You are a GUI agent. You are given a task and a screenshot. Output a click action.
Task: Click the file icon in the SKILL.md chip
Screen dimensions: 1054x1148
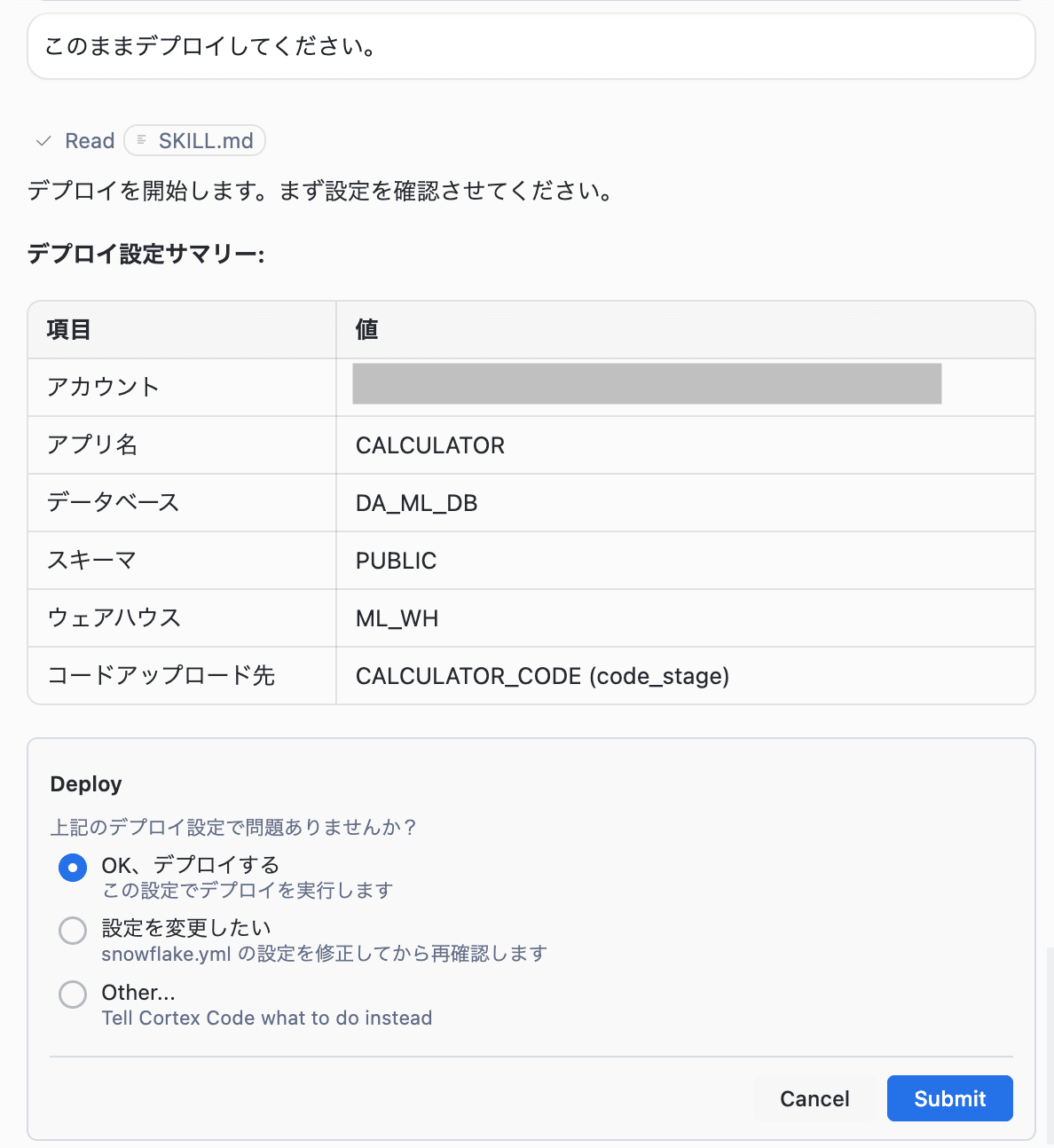pyautogui.click(x=142, y=140)
